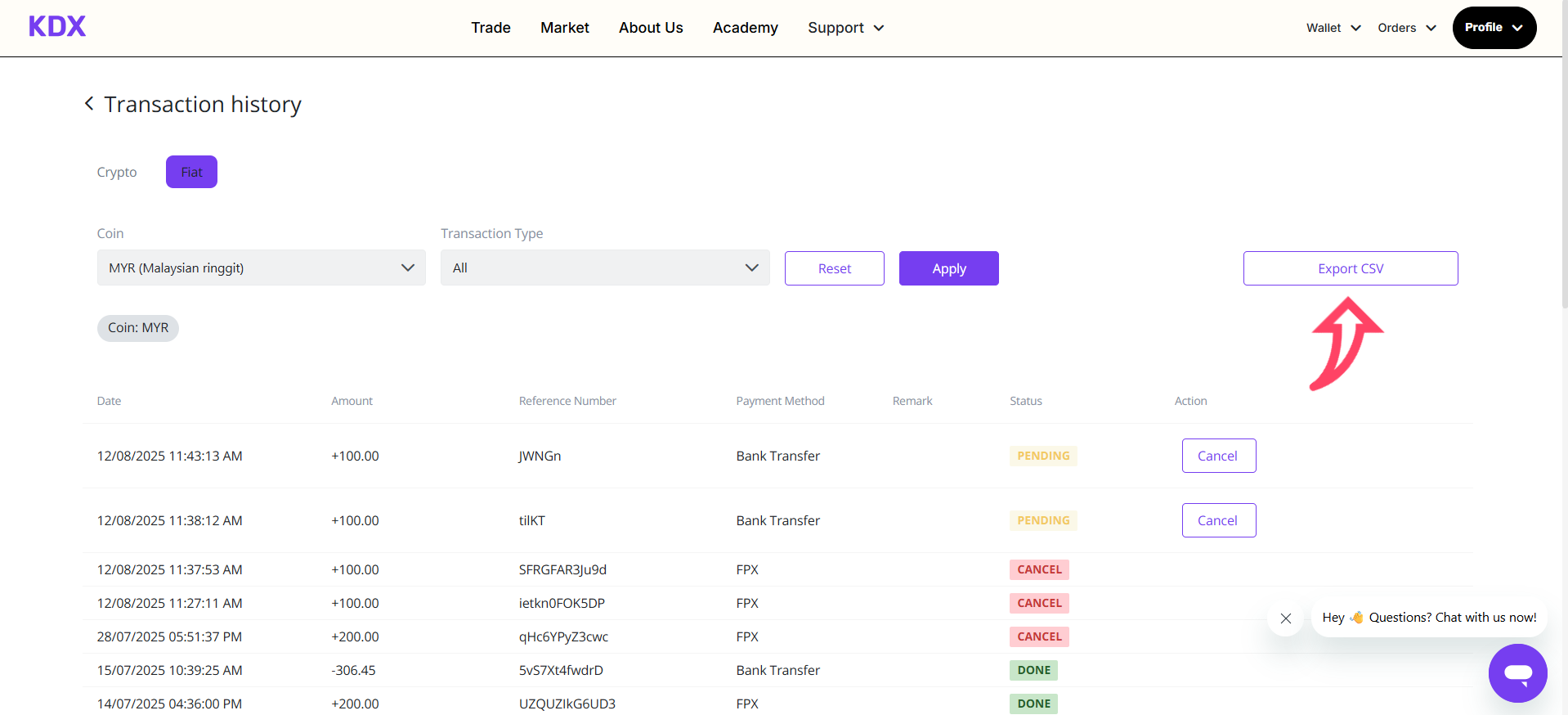The width and height of the screenshot is (1568, 715).
Task: Click reference number SFRGFAR3Ju9d
Action: 562,569
